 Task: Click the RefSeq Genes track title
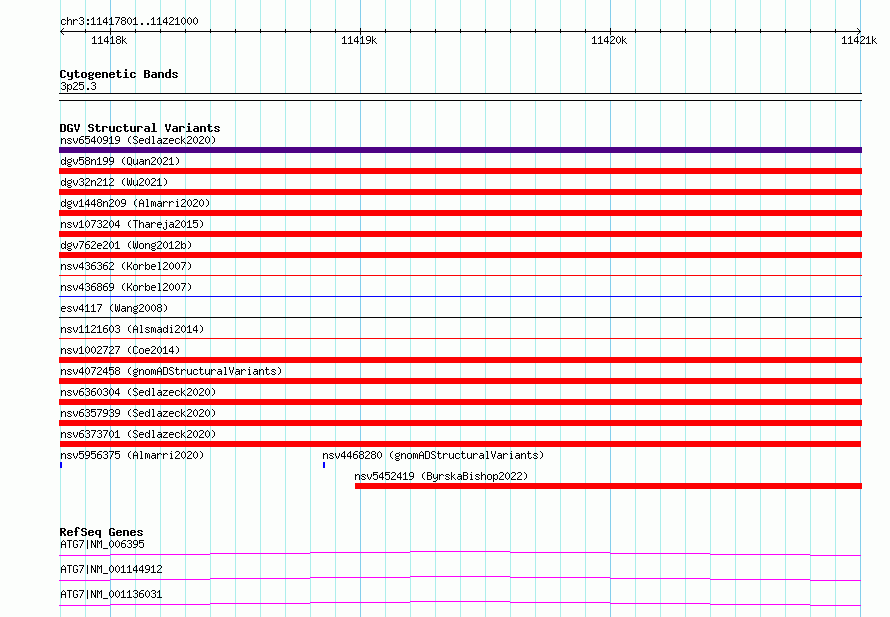pos(101,532)
